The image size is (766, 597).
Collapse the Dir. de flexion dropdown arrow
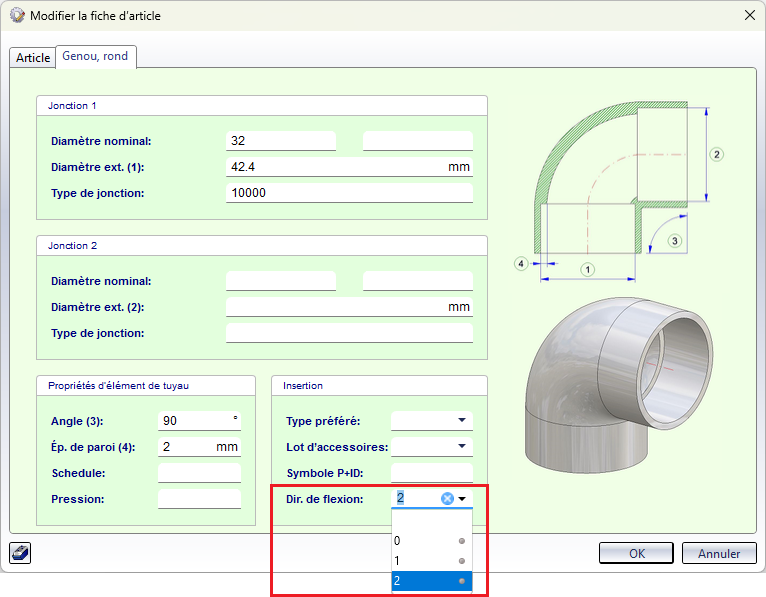pyautogui.click(x=463, y=498)
